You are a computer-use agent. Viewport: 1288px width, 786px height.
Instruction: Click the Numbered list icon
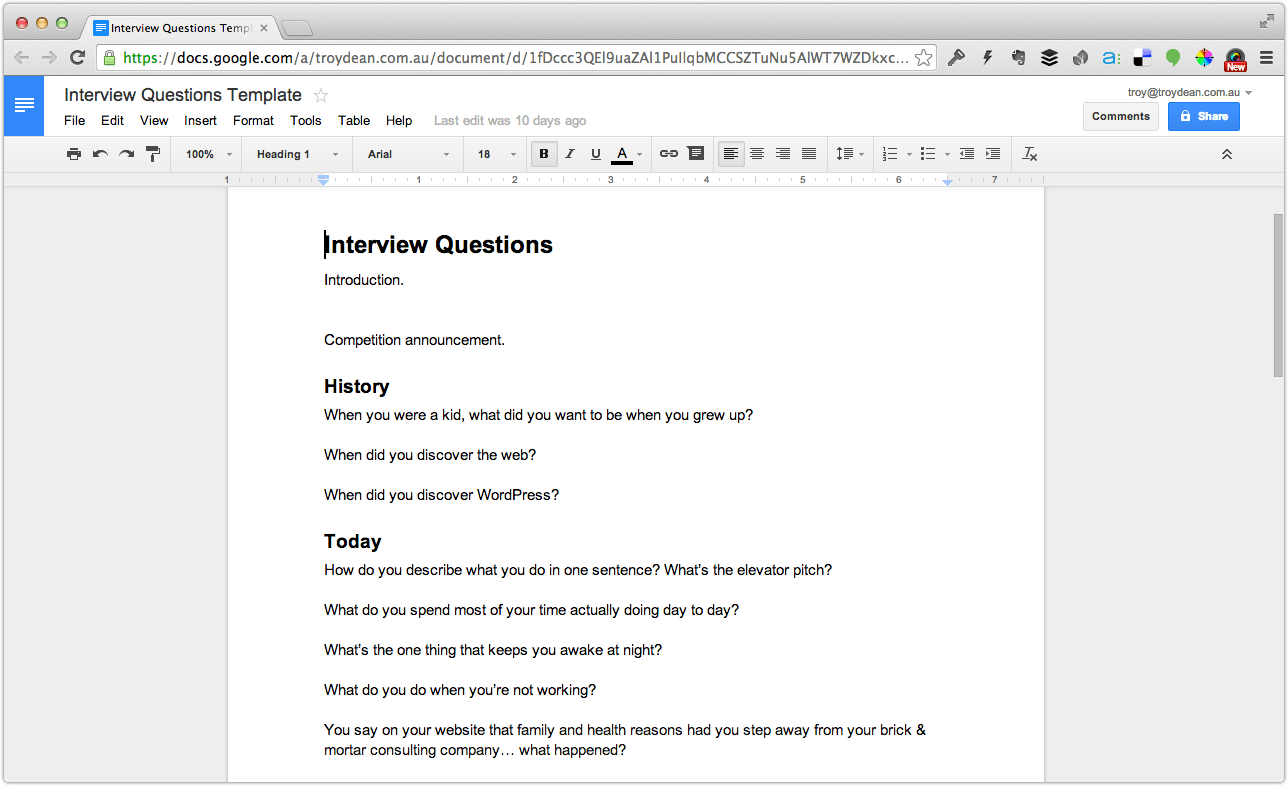coord(890,154)
